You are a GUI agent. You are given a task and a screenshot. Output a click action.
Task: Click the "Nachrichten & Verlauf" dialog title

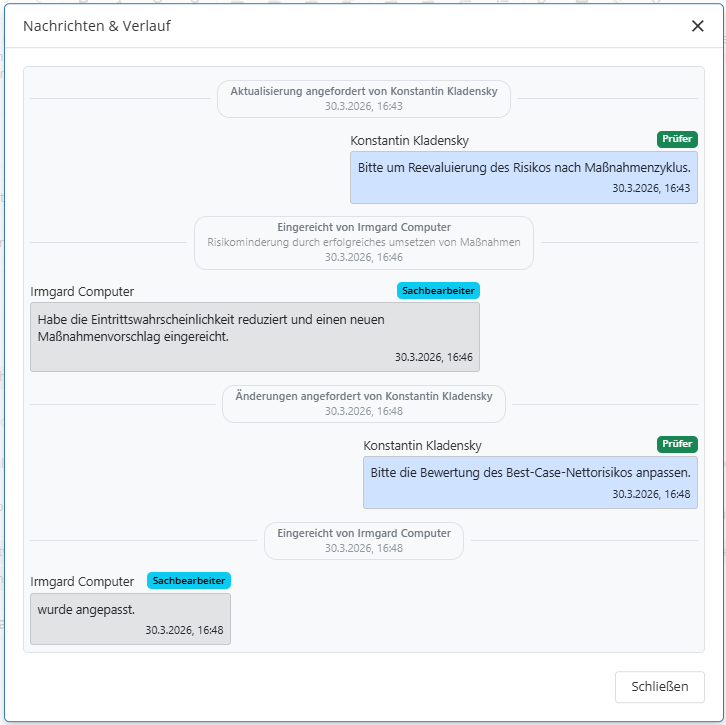[97, 26]
